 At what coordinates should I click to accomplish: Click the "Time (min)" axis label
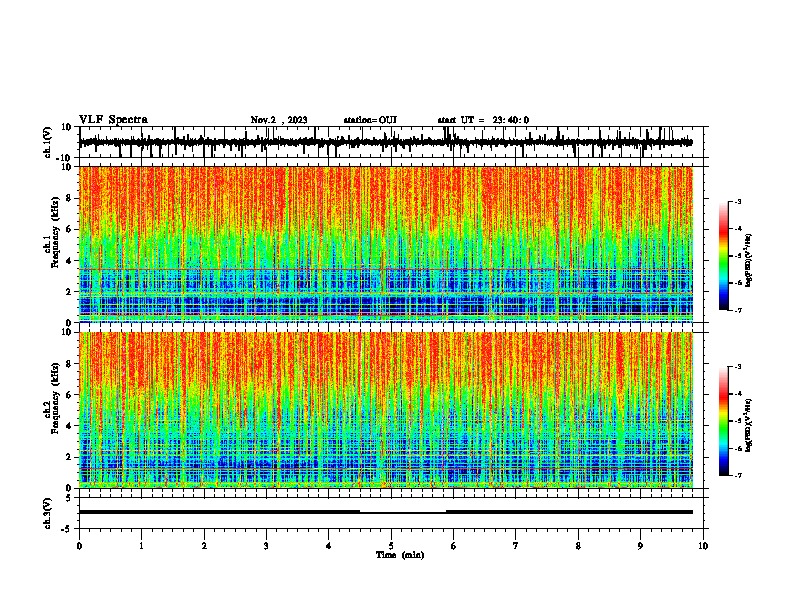400,555
